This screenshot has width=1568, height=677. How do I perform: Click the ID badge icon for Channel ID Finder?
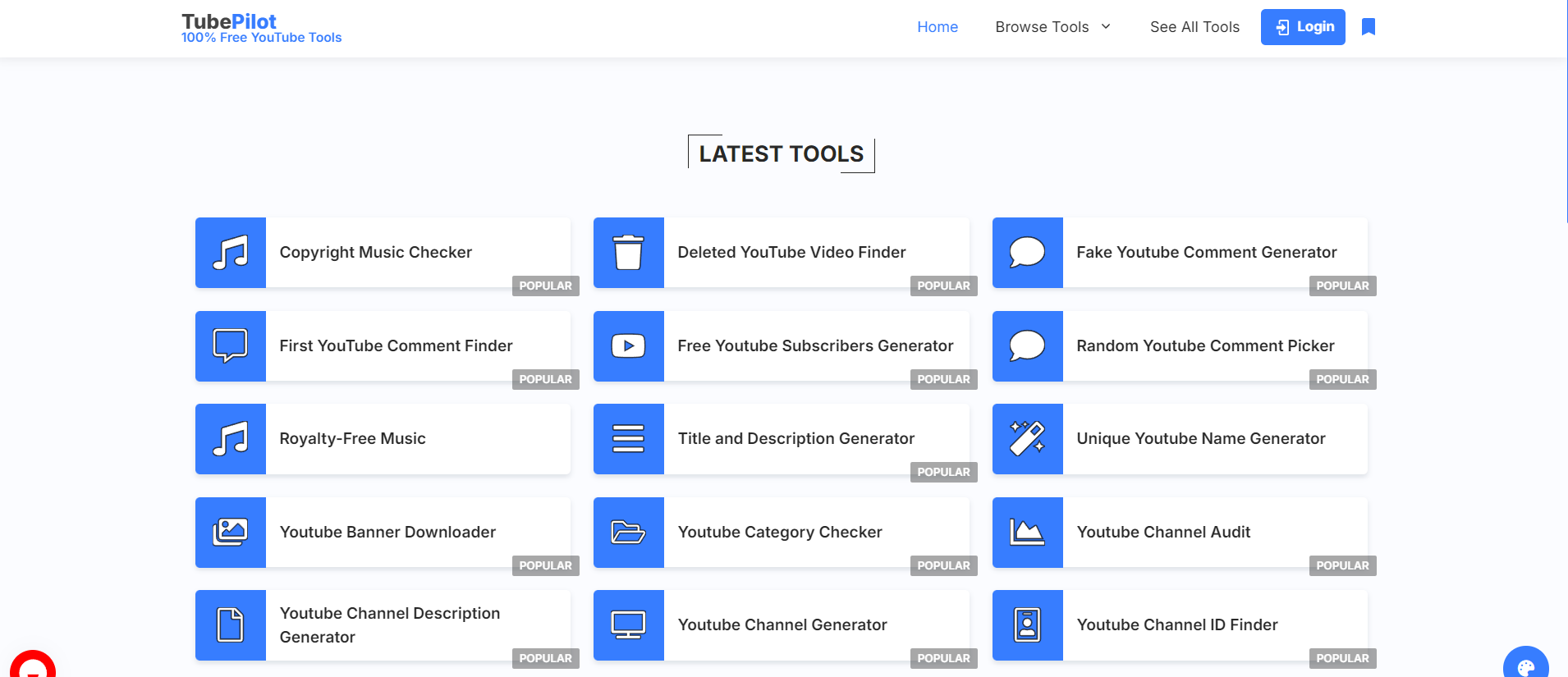[1027, 625]
